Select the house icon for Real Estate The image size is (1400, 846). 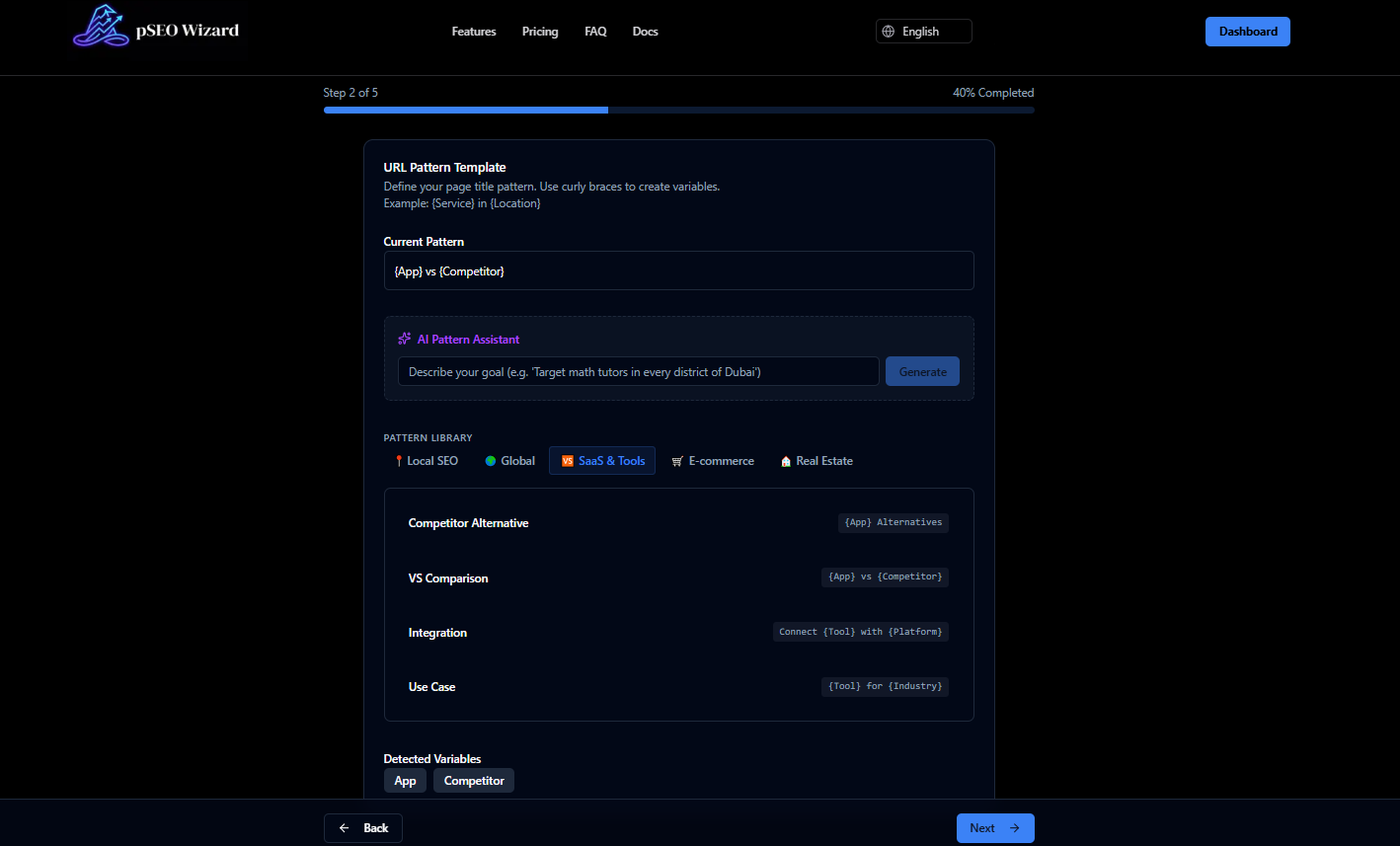click(785, 460)
